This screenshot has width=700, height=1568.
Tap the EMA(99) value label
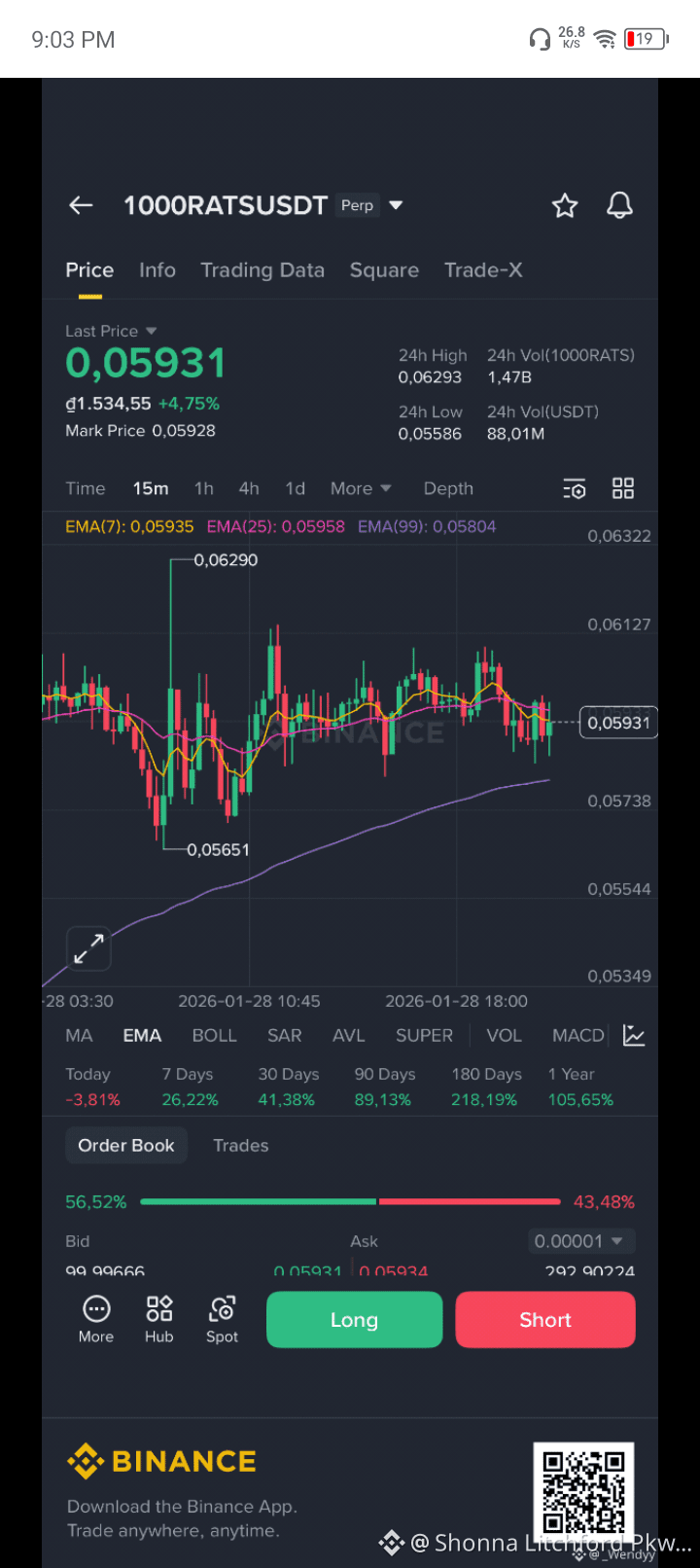(x=427, y=526)
